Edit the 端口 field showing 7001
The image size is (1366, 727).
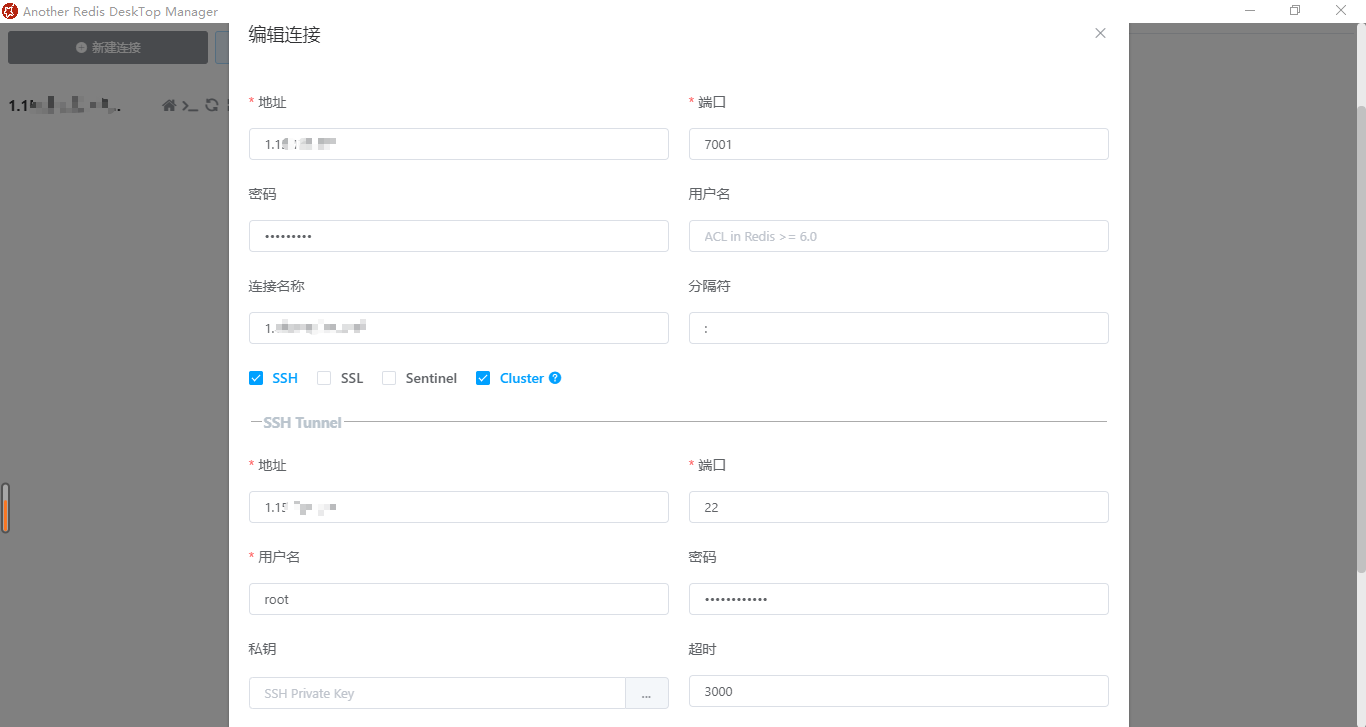click(898, 144)
